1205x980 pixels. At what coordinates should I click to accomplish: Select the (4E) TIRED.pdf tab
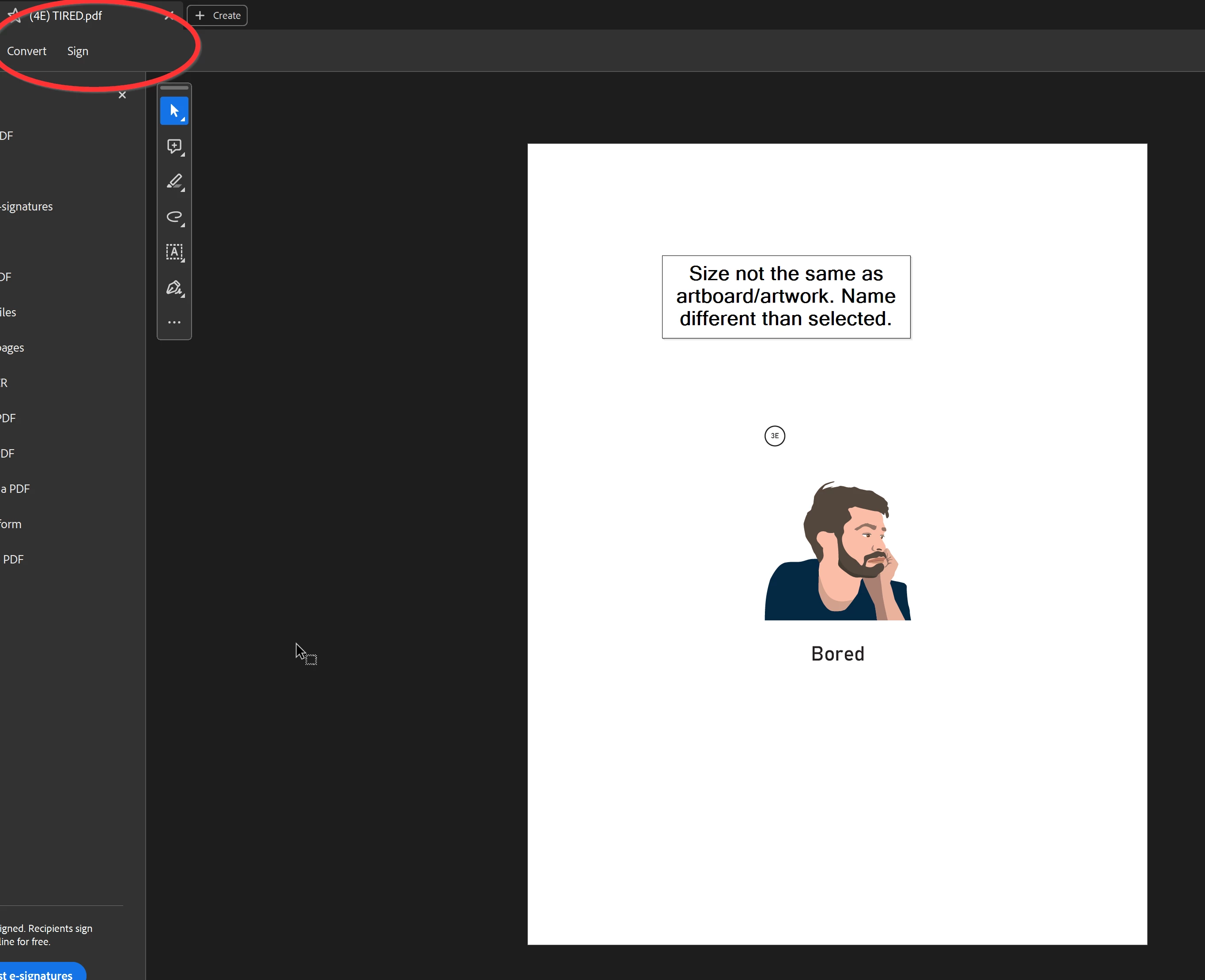65,16
